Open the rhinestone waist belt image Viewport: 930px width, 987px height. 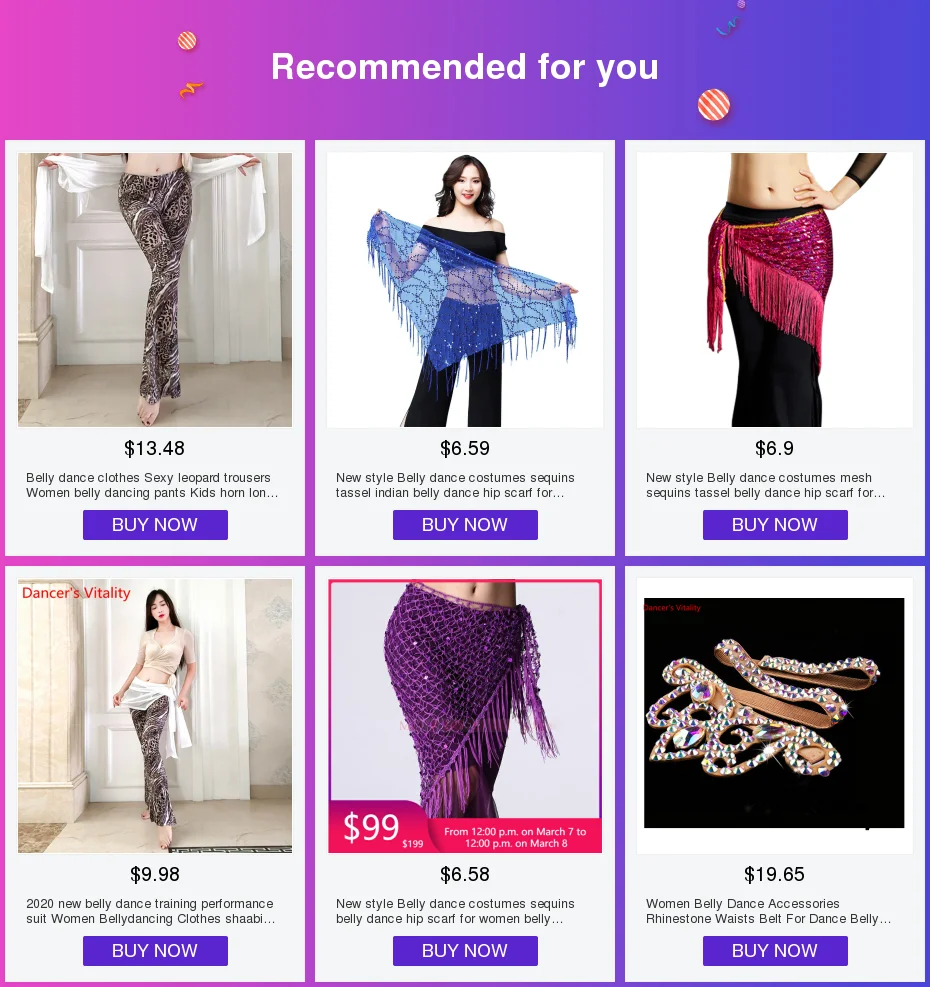[774, 716]
